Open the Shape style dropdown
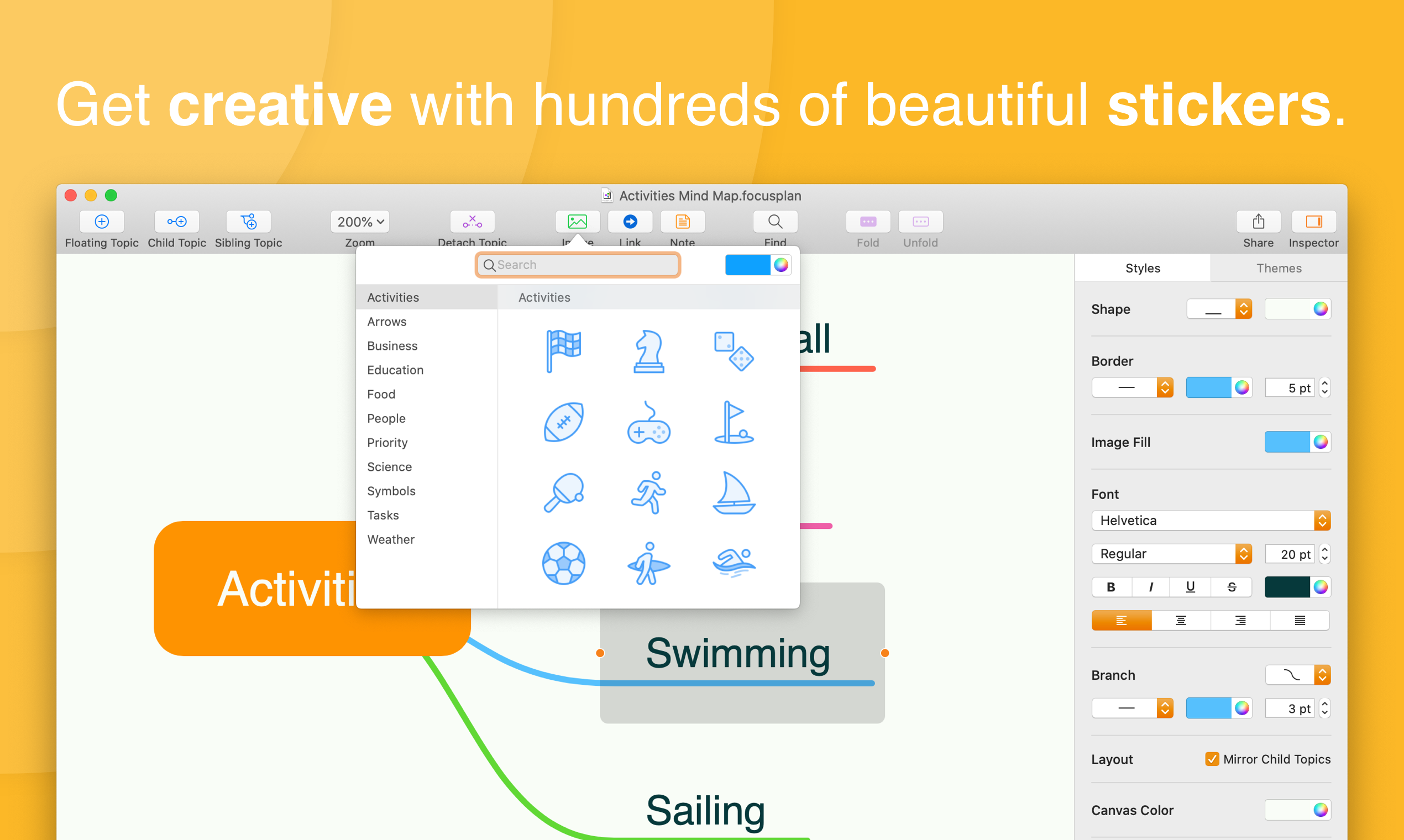This screenshot has height=840, width=1404. [x=1219, y=309]
